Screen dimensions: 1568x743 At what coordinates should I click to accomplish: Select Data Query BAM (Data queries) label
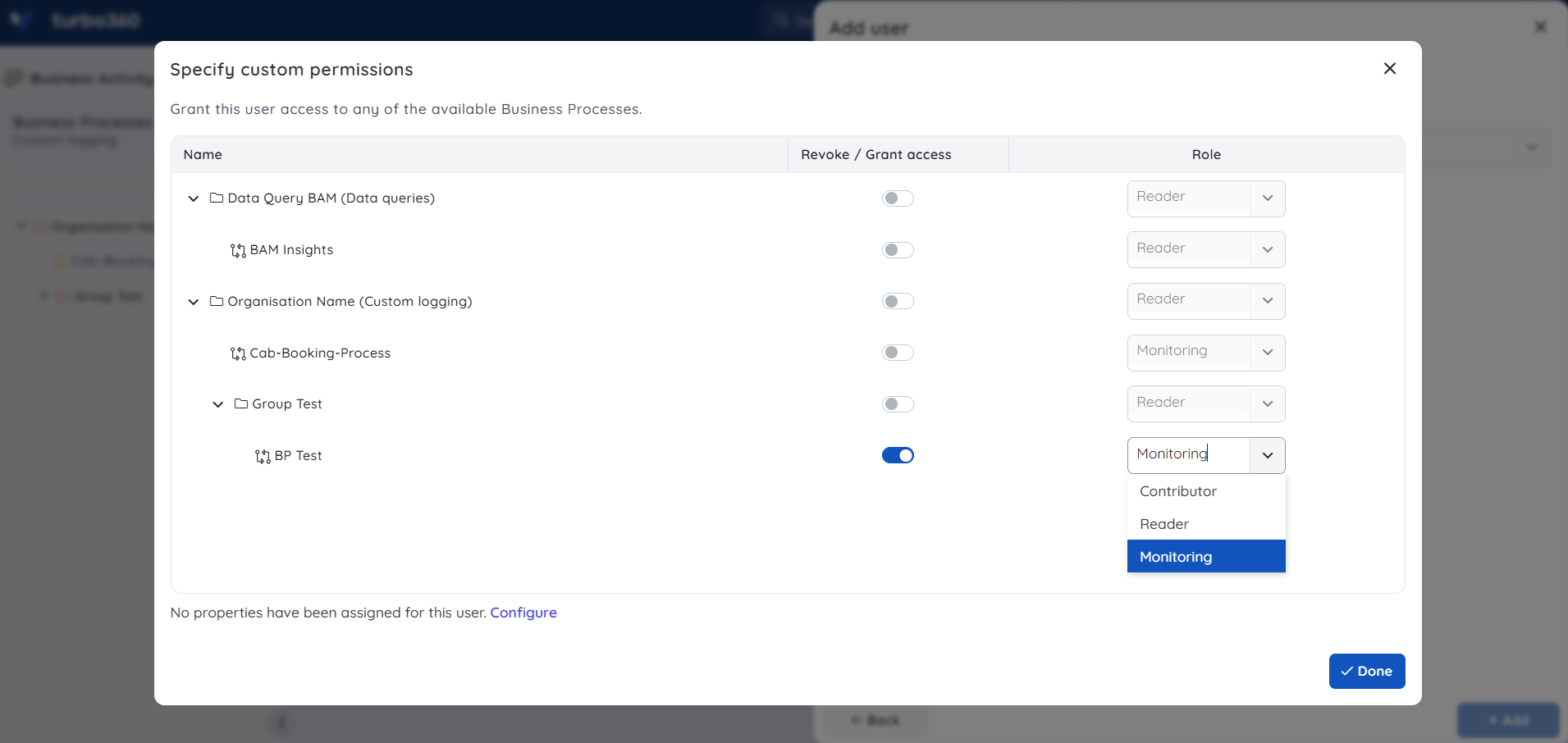[331, 198]
